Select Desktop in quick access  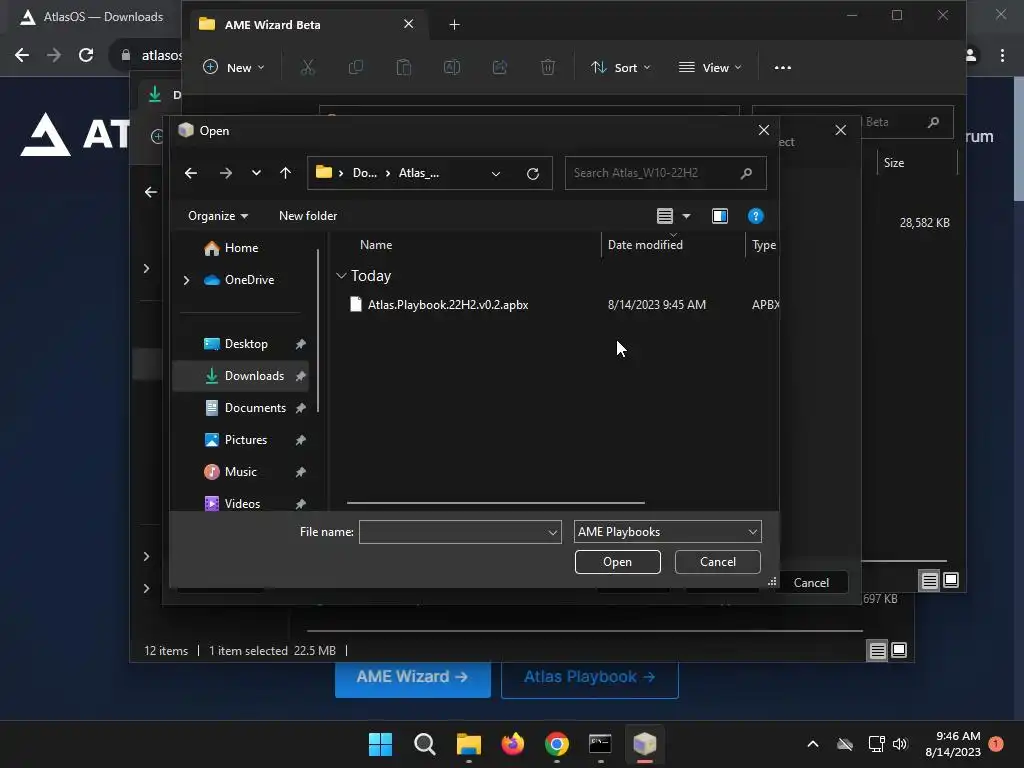246,344
